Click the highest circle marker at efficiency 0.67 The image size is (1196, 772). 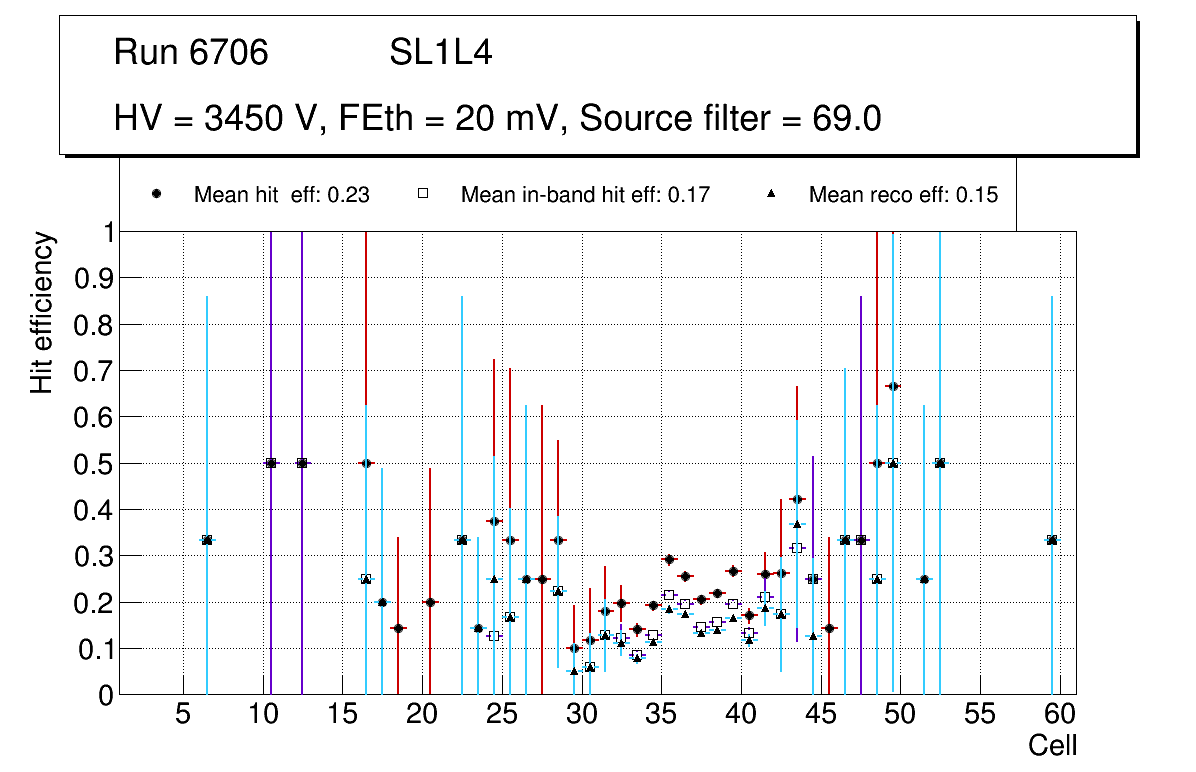(x=893, y=386)
